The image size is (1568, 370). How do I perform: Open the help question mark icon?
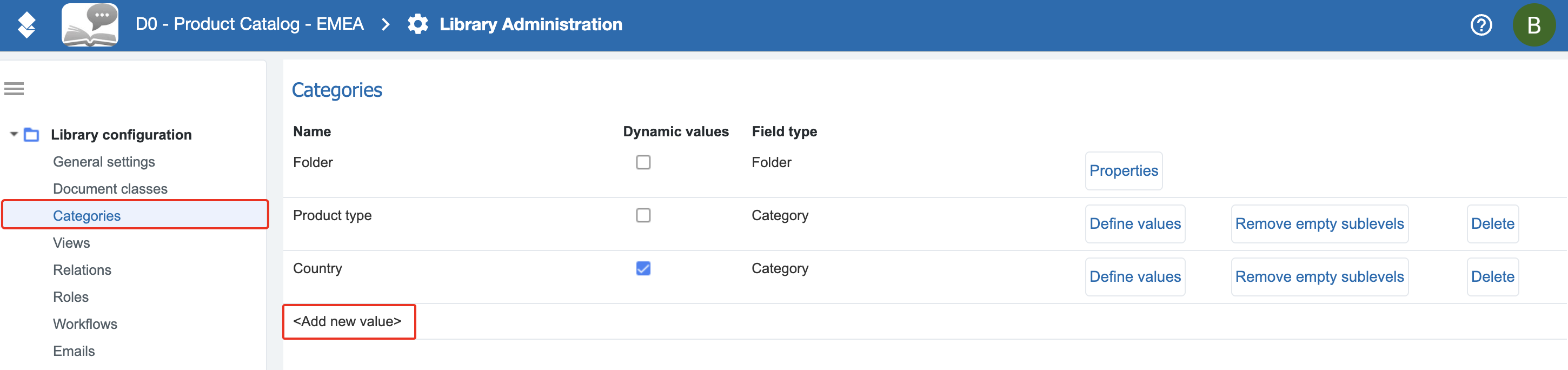(x=1481, y=25)
